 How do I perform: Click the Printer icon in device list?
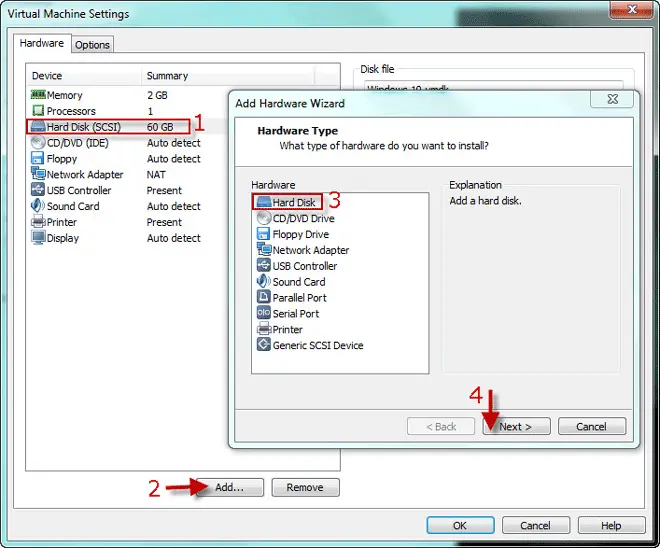[x=38, y=222]
